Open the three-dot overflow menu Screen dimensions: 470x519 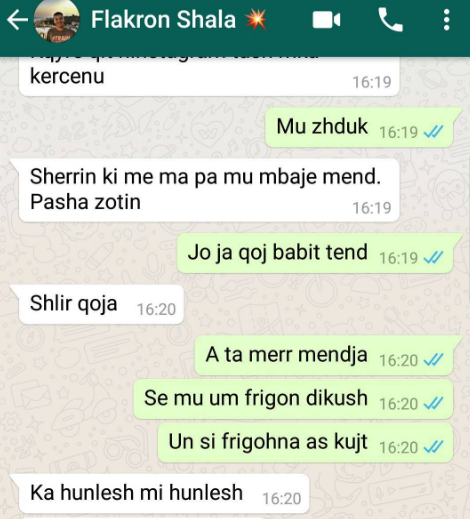pyautogui.click(x=447, y=20)
